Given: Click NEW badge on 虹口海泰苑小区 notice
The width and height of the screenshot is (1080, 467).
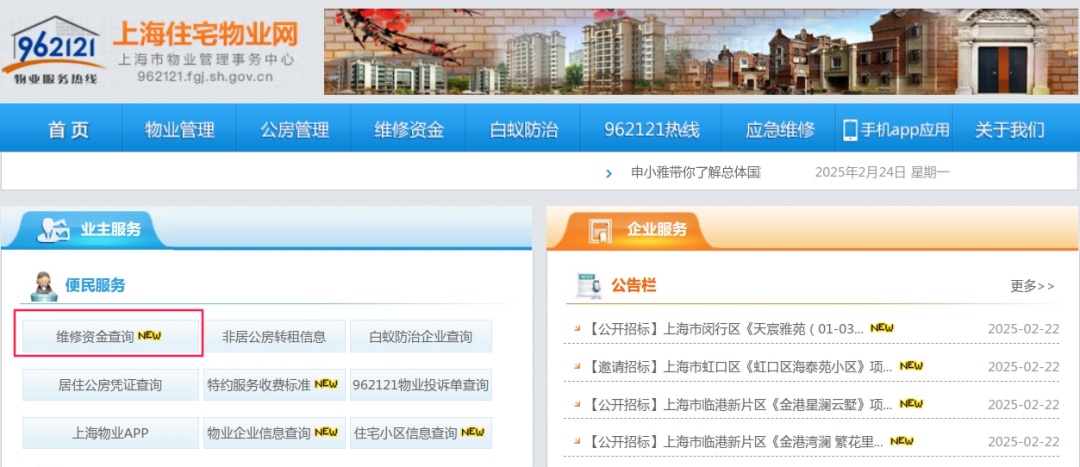Looking at the screenshot, I should tap(911, 366).
